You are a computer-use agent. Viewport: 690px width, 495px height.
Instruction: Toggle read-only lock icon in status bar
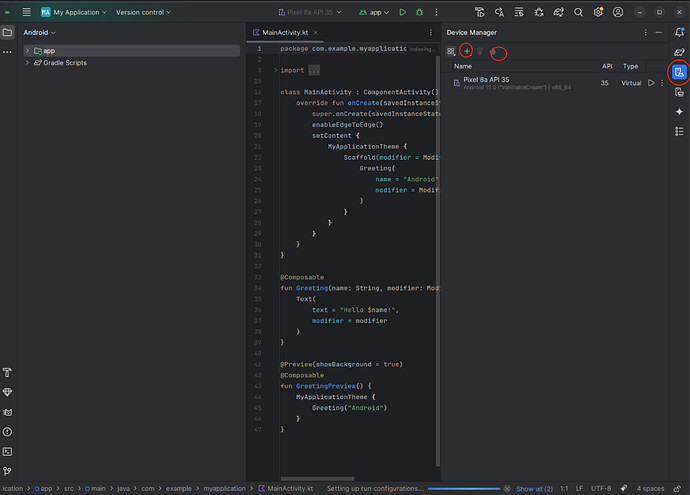point(677,489)
